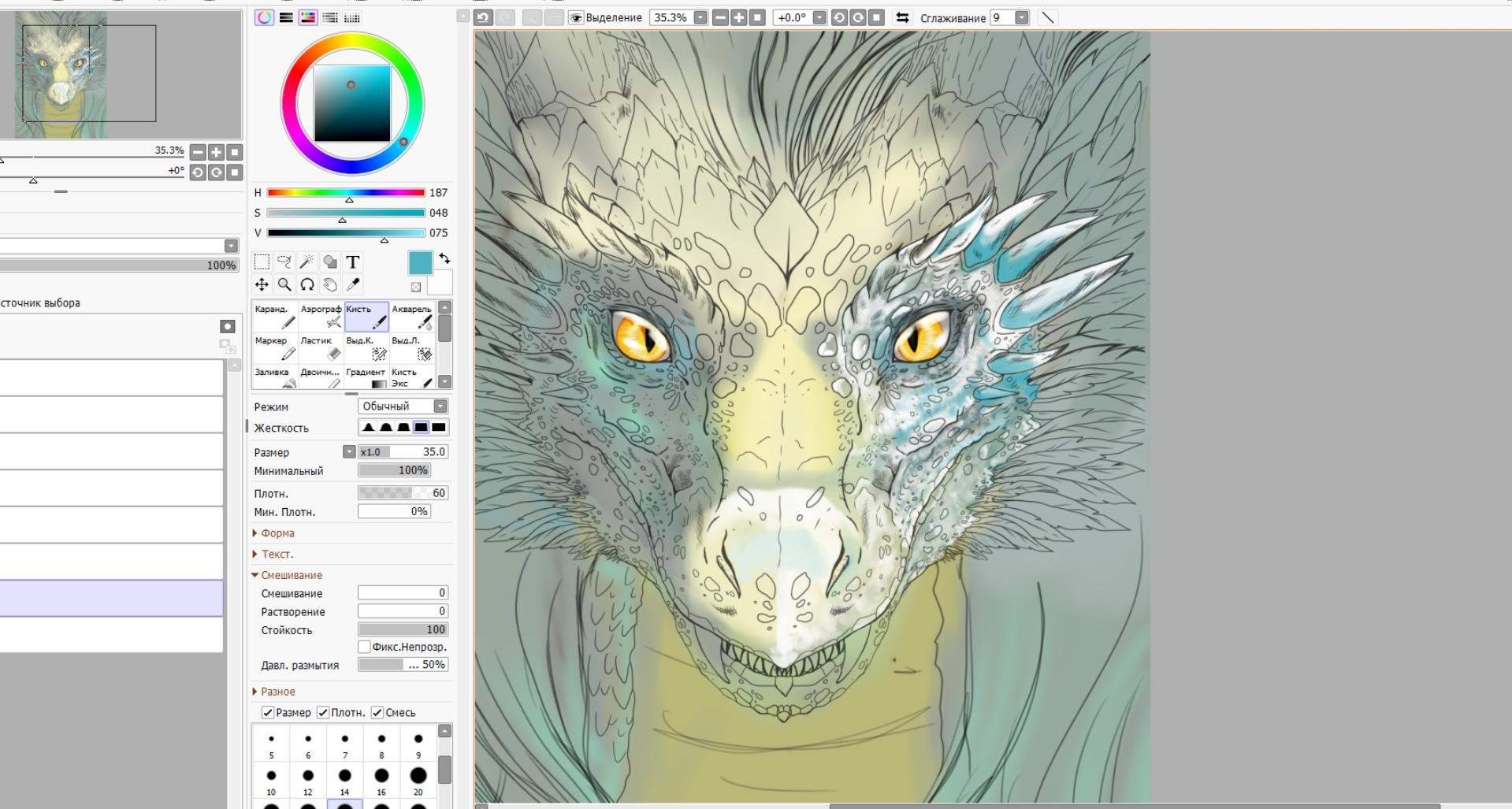Uncheck the Смесь pressure checkbox

(x=377, y=712)
